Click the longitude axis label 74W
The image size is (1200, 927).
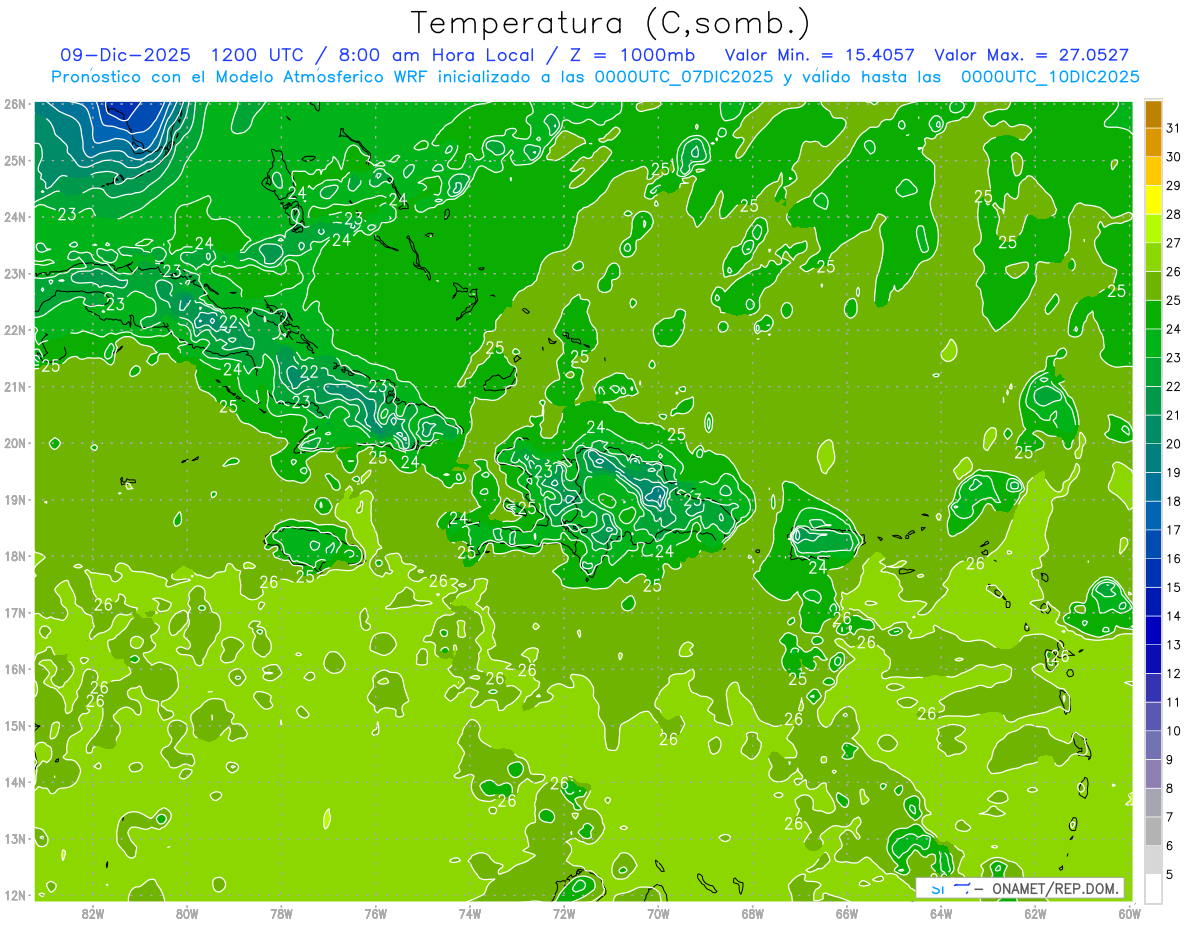click(x=470, y=914)
